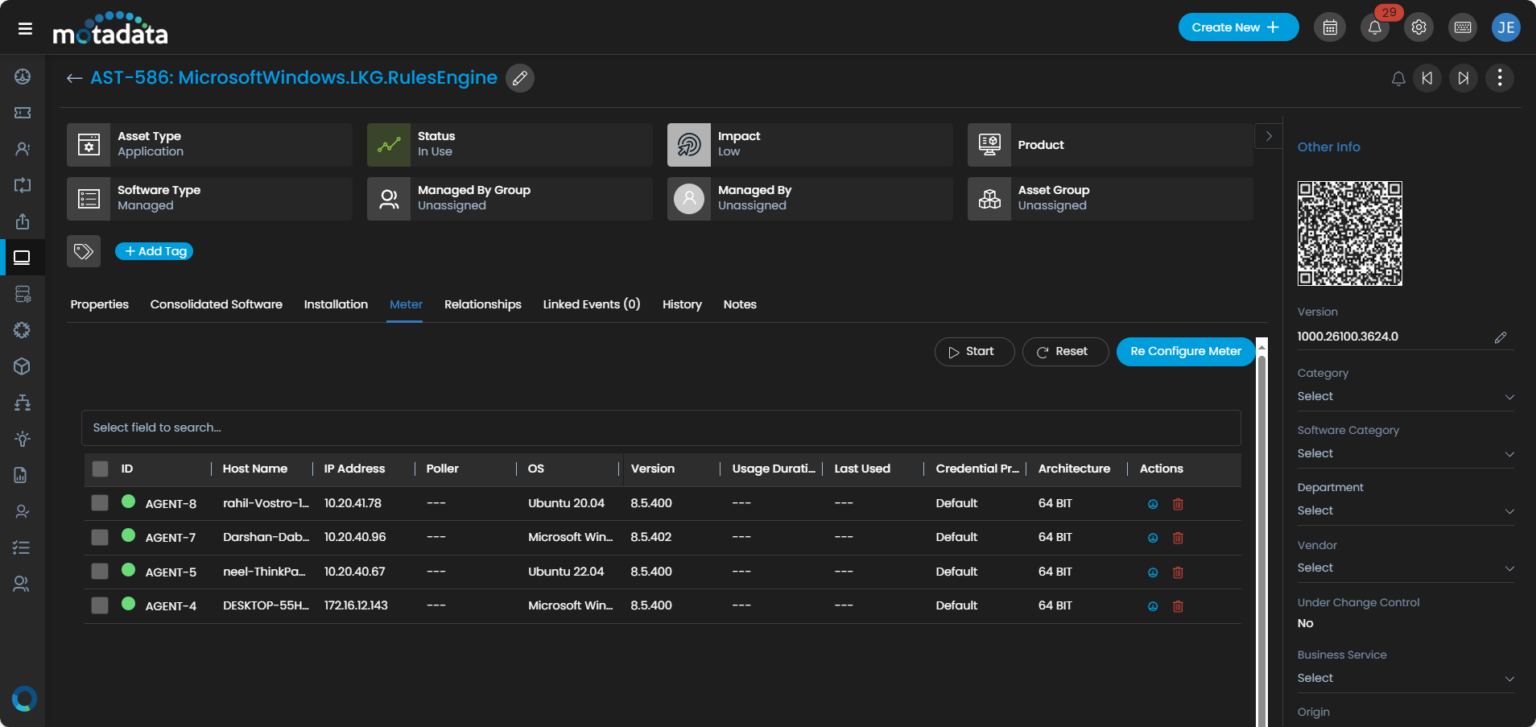Click the search field above the table
The height and width of the screenshot is (727, 1536).
[x=661, y=428]
